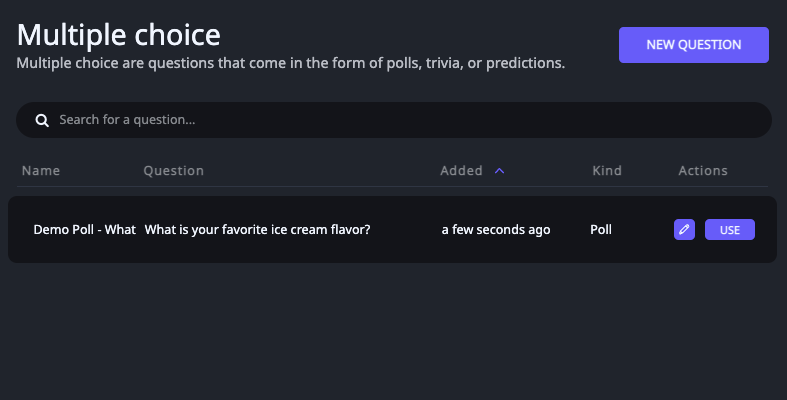Select the Demo Poll table row
The height and width of the screenshot is (400, 787).
pos(392,229)
